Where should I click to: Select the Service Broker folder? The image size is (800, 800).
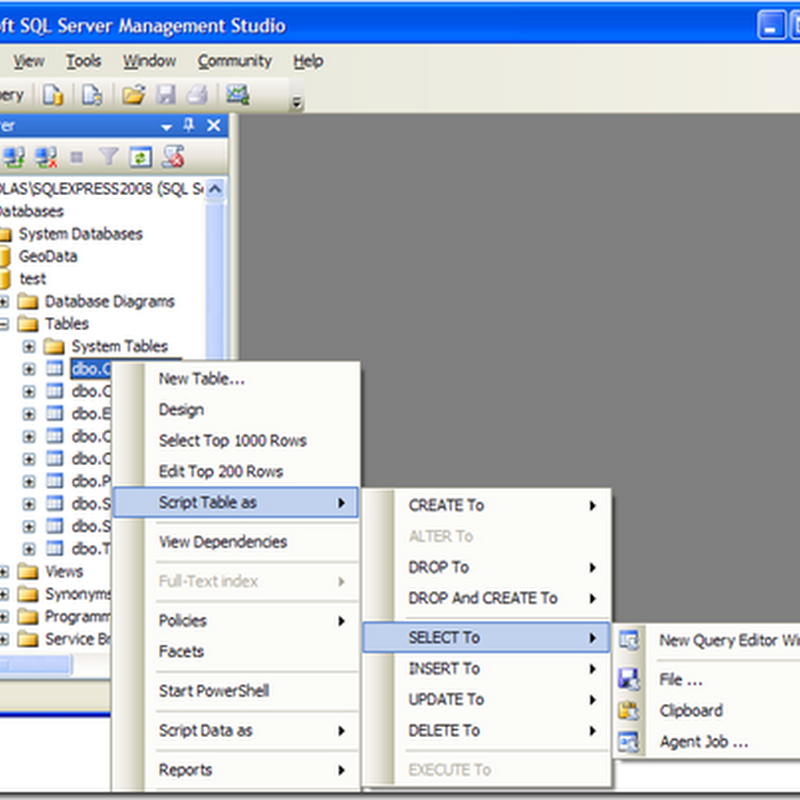click(78, 639)
